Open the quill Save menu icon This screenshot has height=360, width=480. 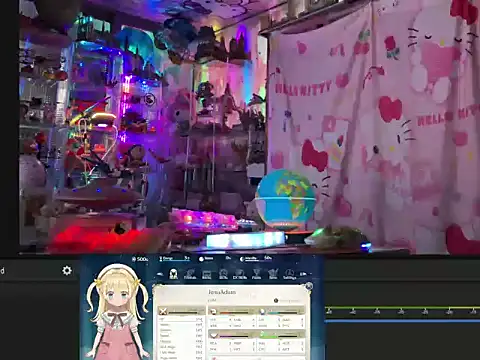point(273,274)
